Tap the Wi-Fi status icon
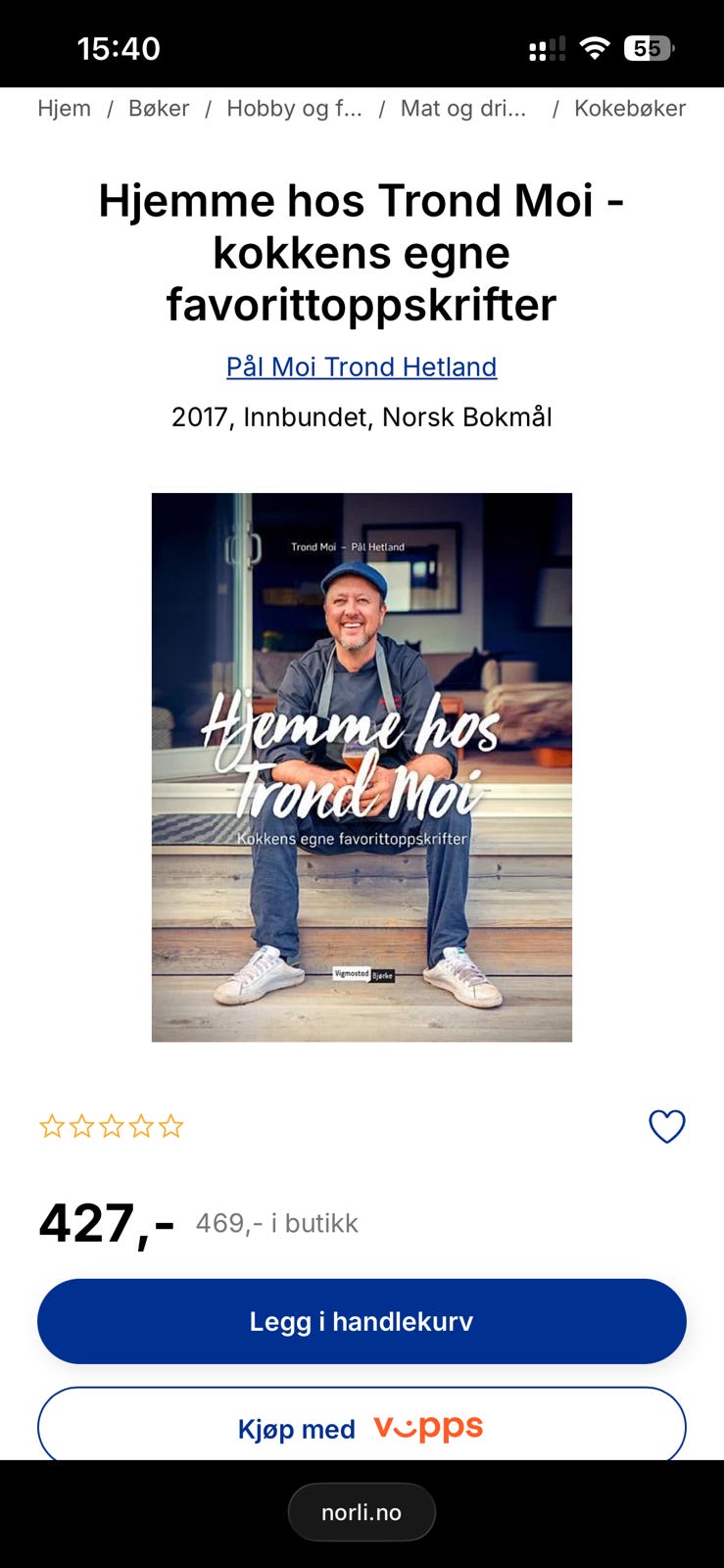Screen dimensions: 724x1568 (x=595, y=48)
